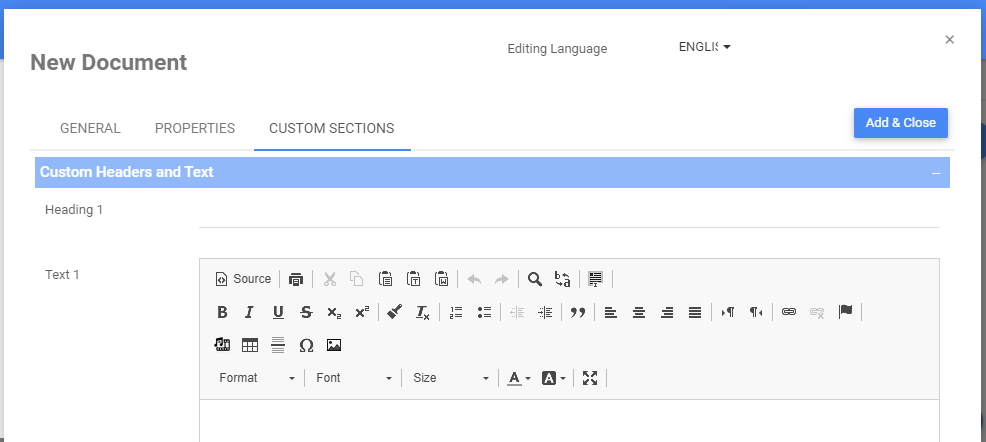Viewport: 986px width, 442px height.
Task: Insert a numbered list
Action: [x=456, y=312]
